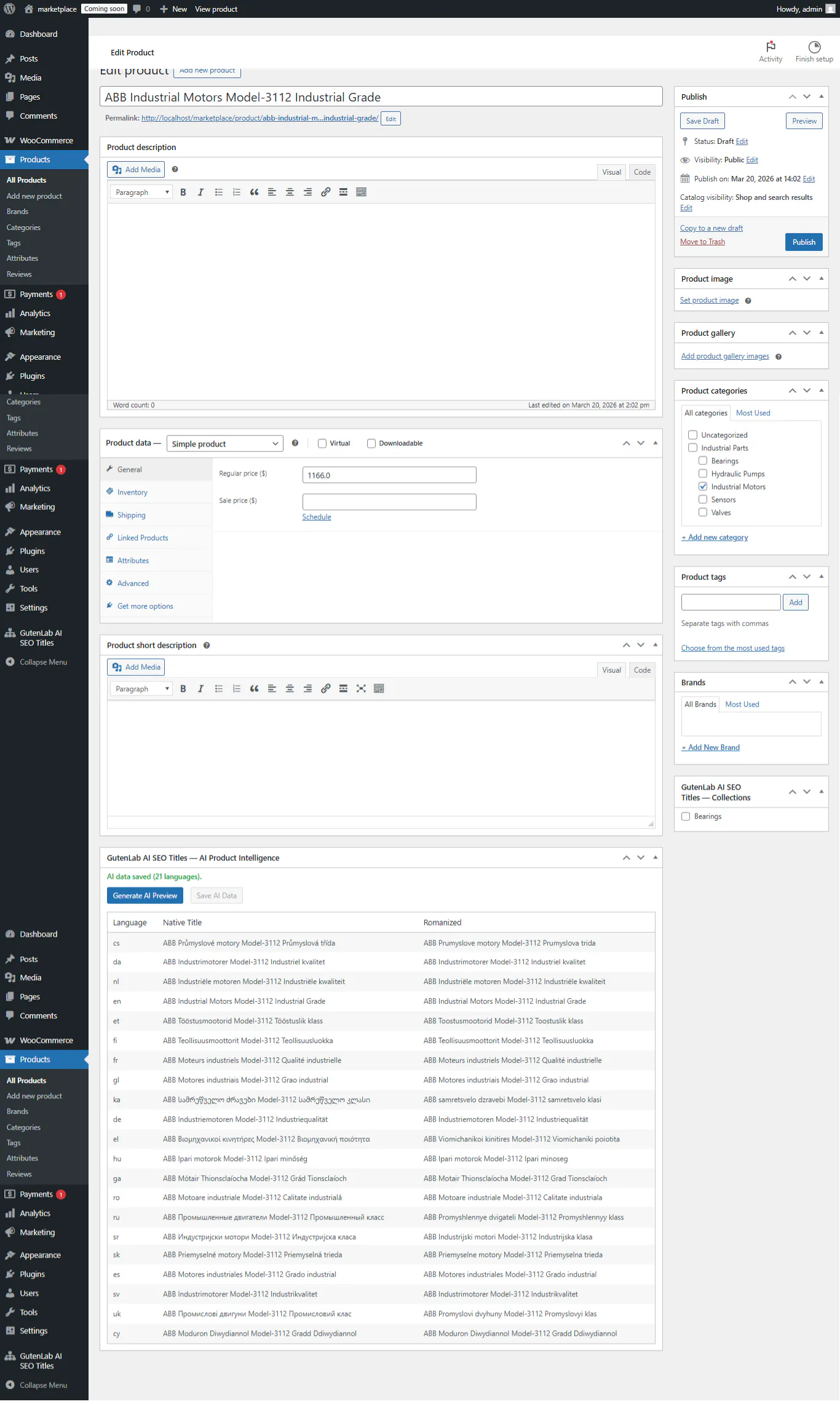The image size is (840, 1404).
Task: Click help icon beside Product short description heading
Action: (207, 646)
